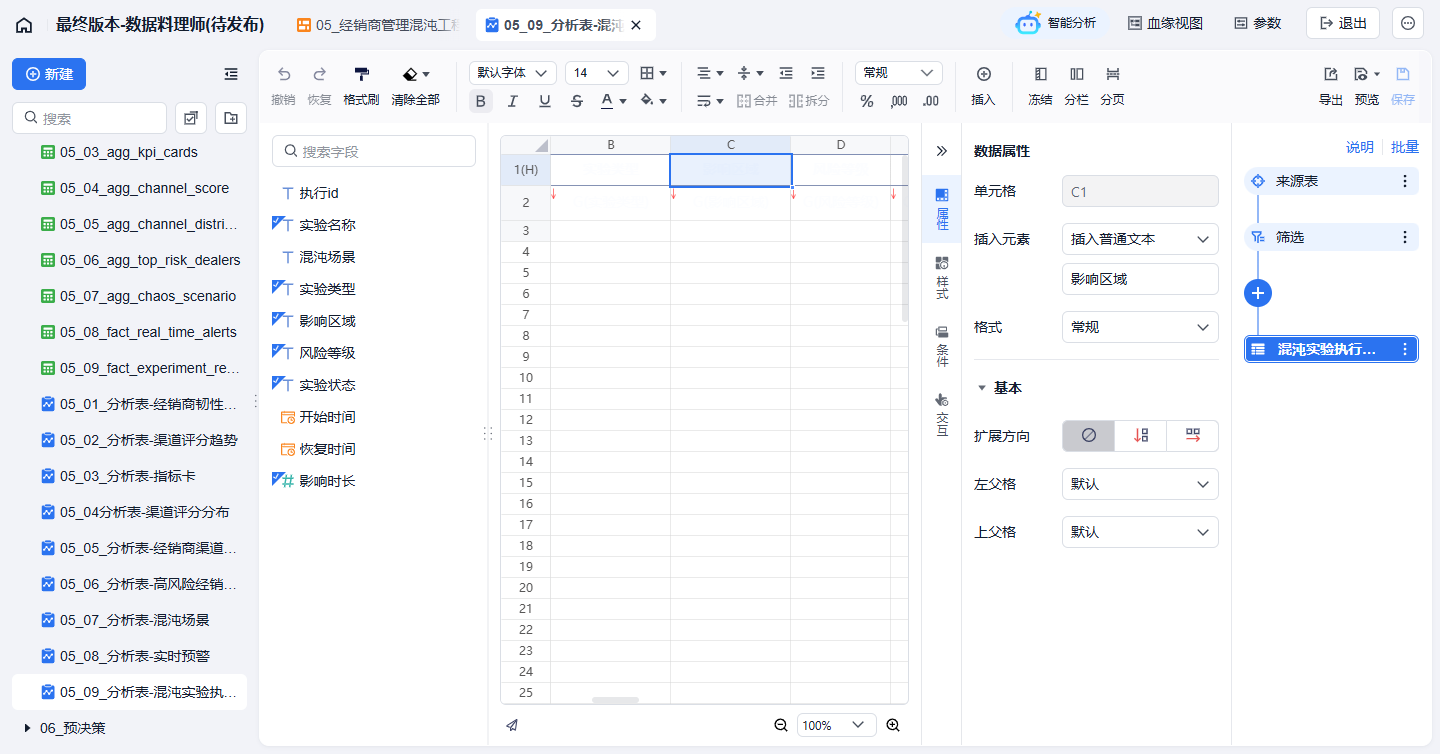Click the export (导出) icon
Image resolution: width=1440 pixels, height=754 pixels.
[x=1331, y=74]
